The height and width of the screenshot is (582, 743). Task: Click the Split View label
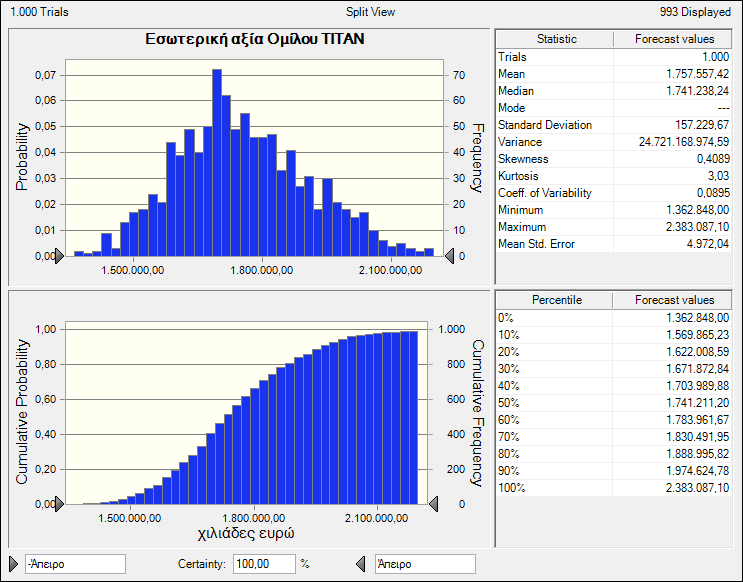coord(370,12)
